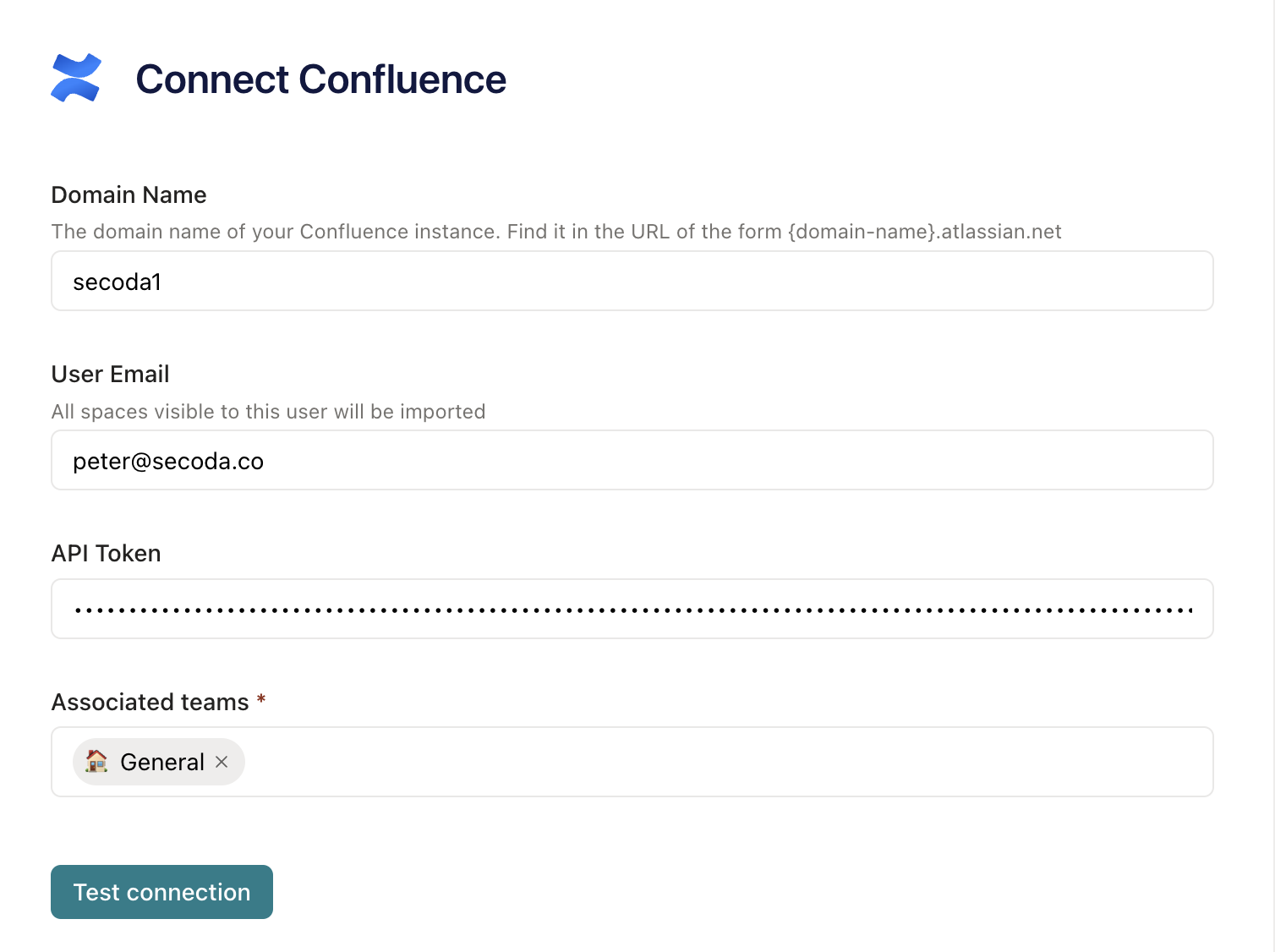Click the Confluence logo icon
This screenshot has height=952, width=1275.
pyautogui.click(x=76, y=78)
